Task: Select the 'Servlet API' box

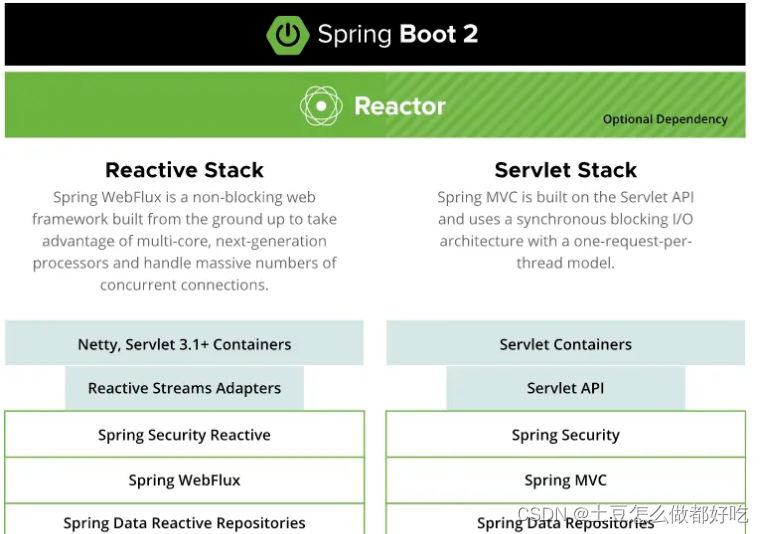Action: 565,388
